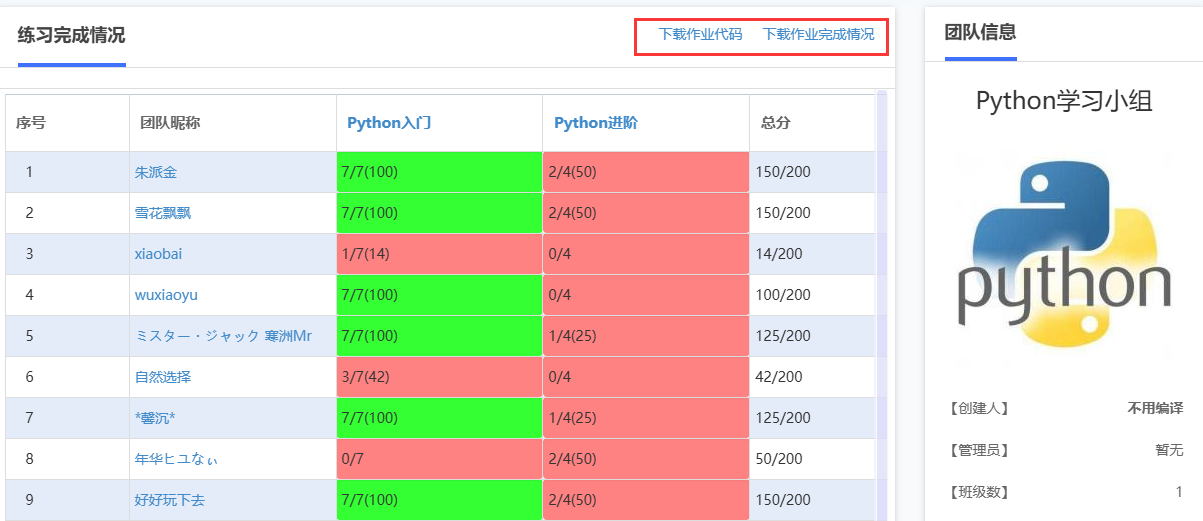Viewport: 1203px width, 521px height.
Task: Open 下载作业代码 download link
Action: pyautogui.click(x=700, y=34)
